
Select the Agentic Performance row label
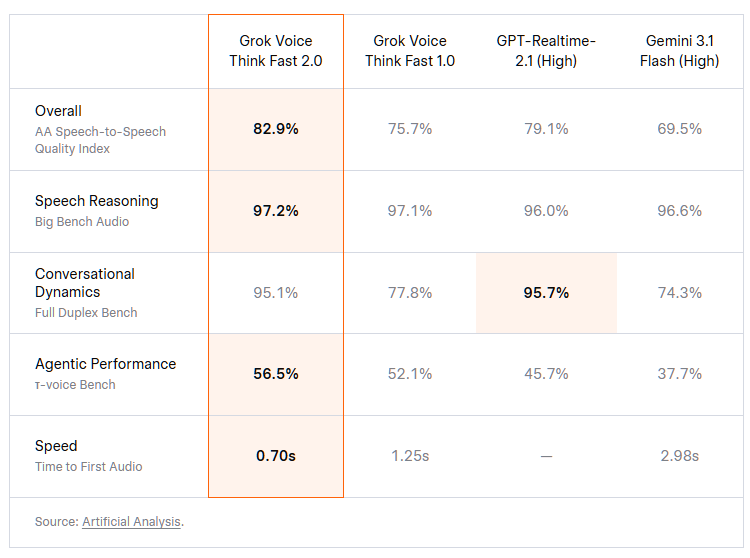[x=106, y=364]
